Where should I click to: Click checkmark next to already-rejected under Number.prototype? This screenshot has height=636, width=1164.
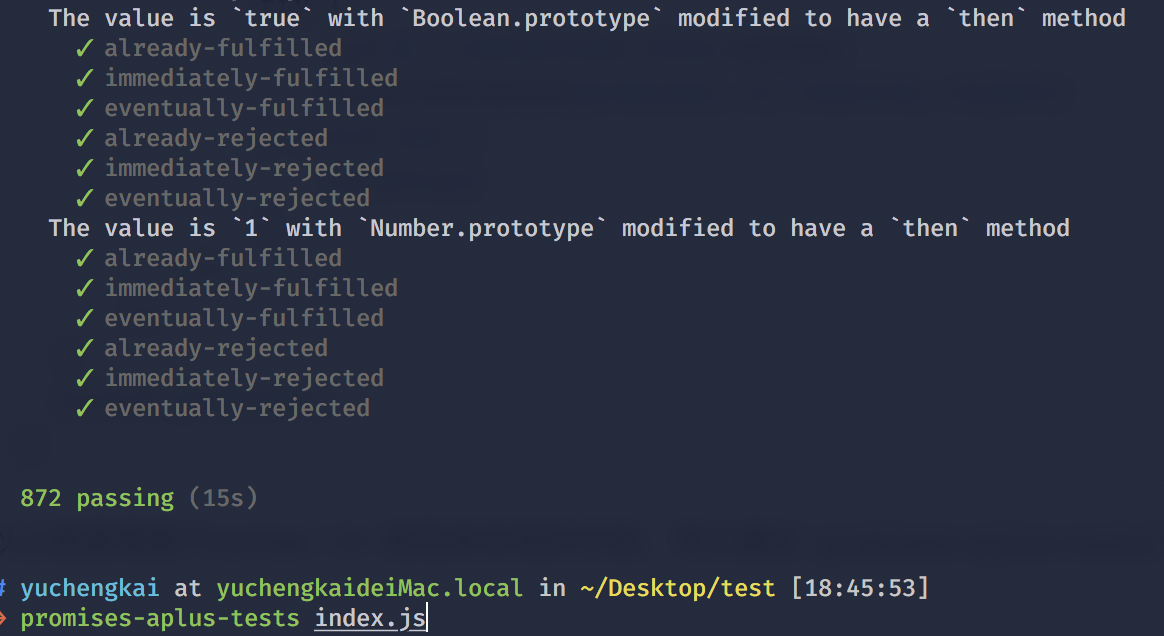pyautogui.click(x=85, y=348)
